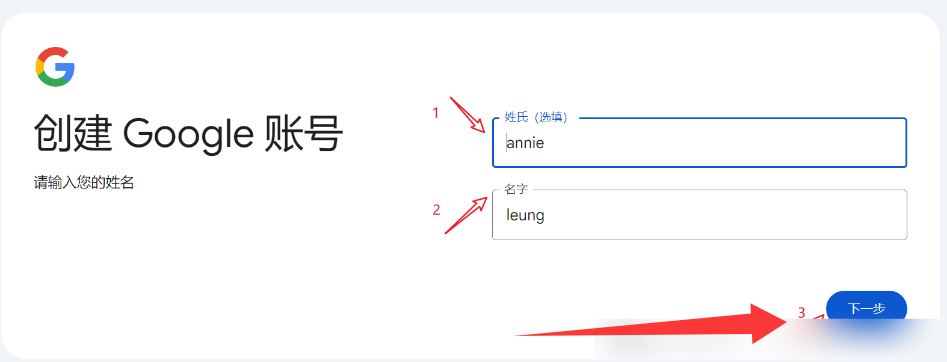Click empty space right of leung text
947x362 pixels.
pos(725,216)
